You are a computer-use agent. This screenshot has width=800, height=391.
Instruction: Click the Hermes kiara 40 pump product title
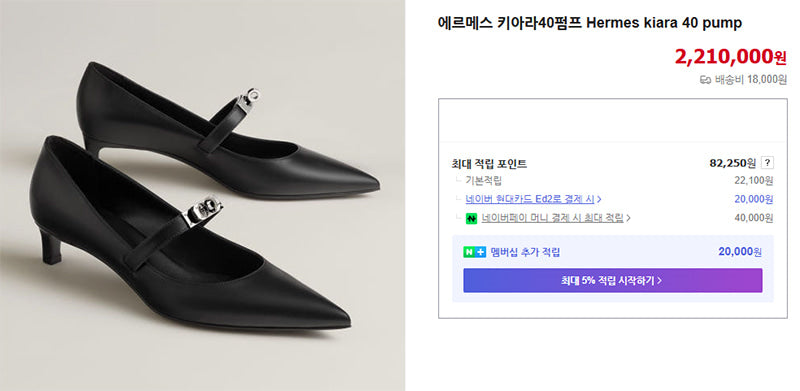(590, 23)
